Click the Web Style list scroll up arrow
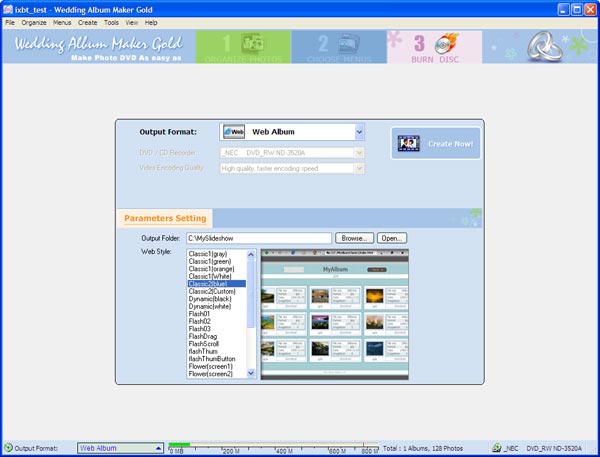This screenshot has height=457, width=600. [251, 255]
